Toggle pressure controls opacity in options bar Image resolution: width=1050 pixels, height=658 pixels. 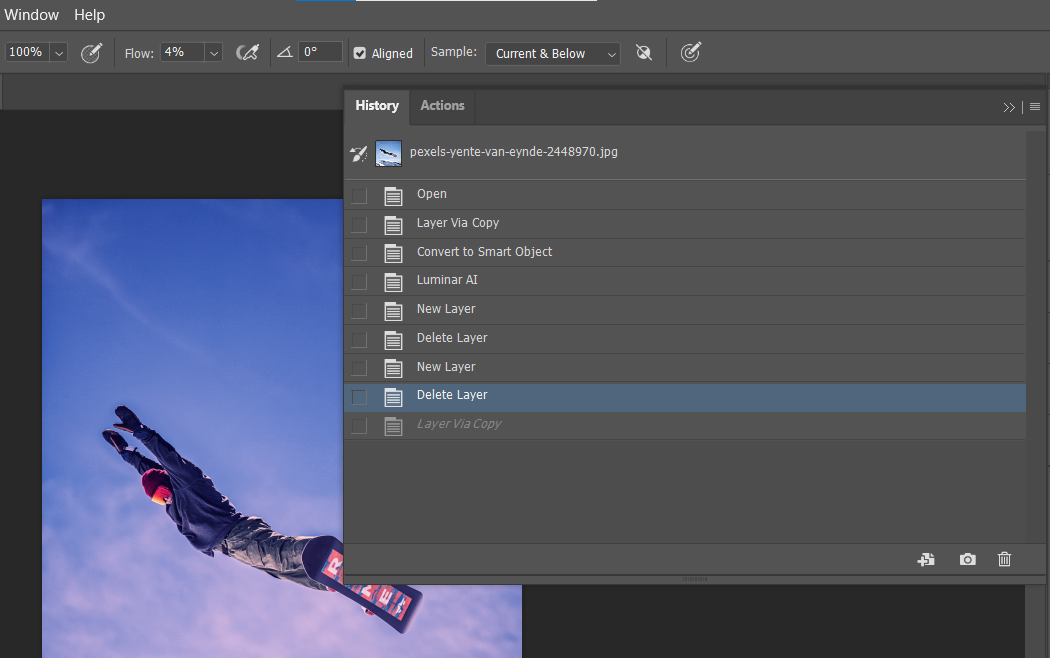[x=92, y=52]
